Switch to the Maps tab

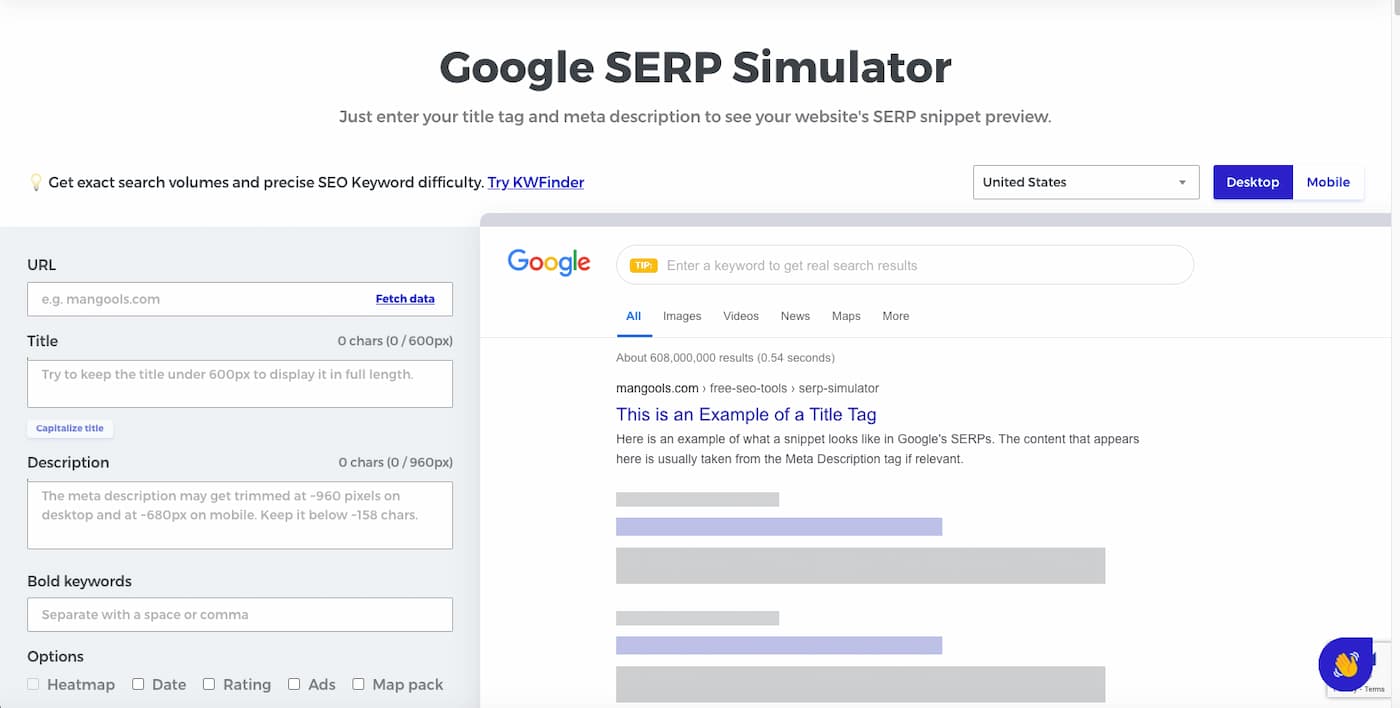[x=845, y=316]
